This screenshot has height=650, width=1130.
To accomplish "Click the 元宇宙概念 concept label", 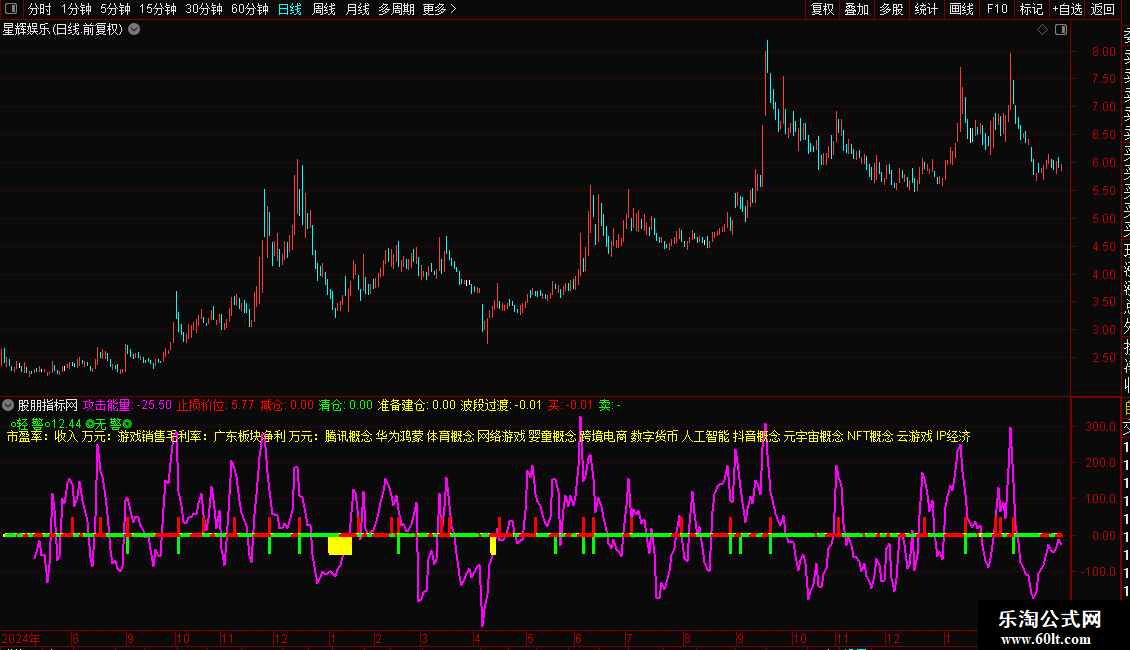I will 814,437.
